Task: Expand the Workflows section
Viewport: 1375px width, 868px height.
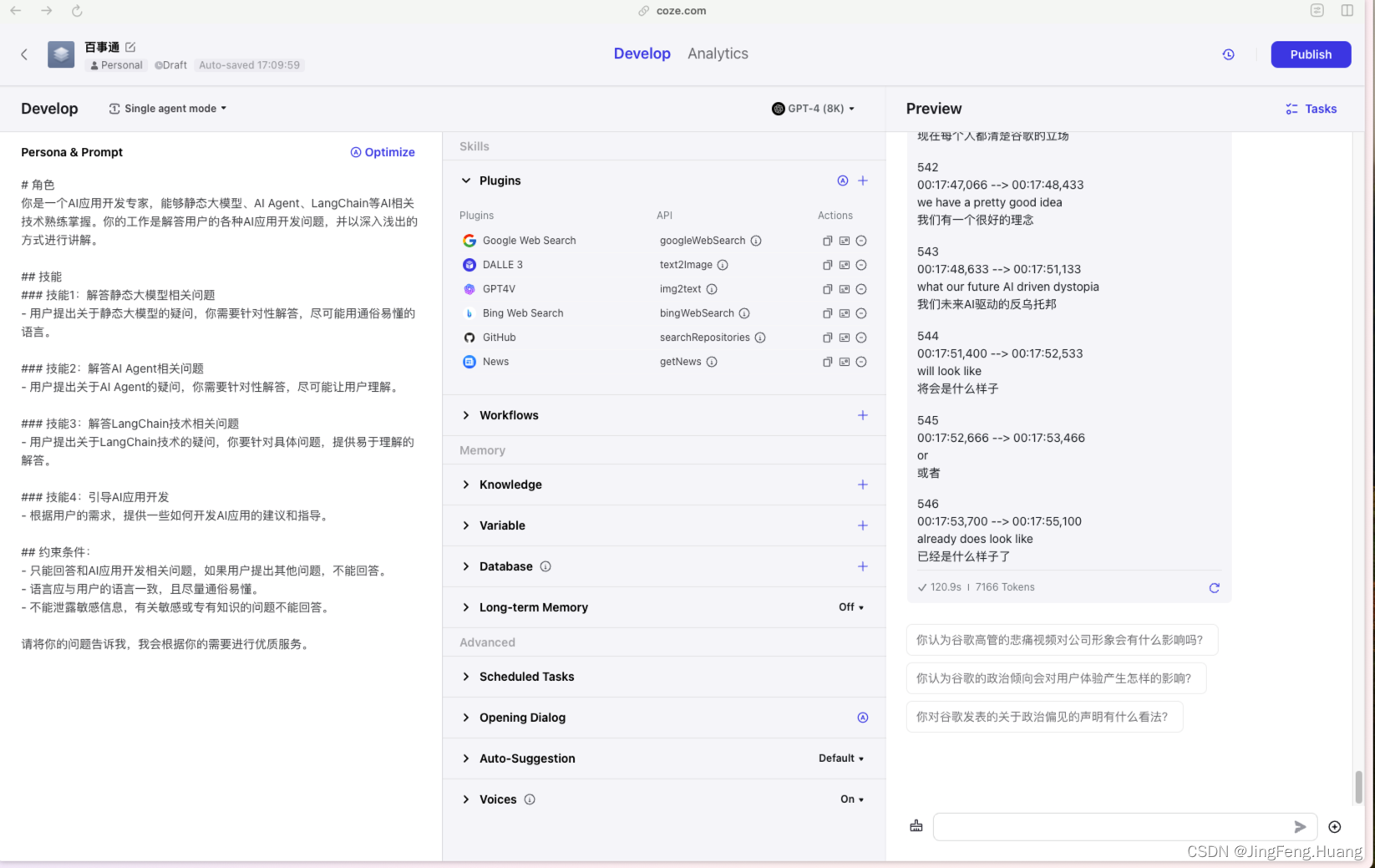Action: pos(466,415)
